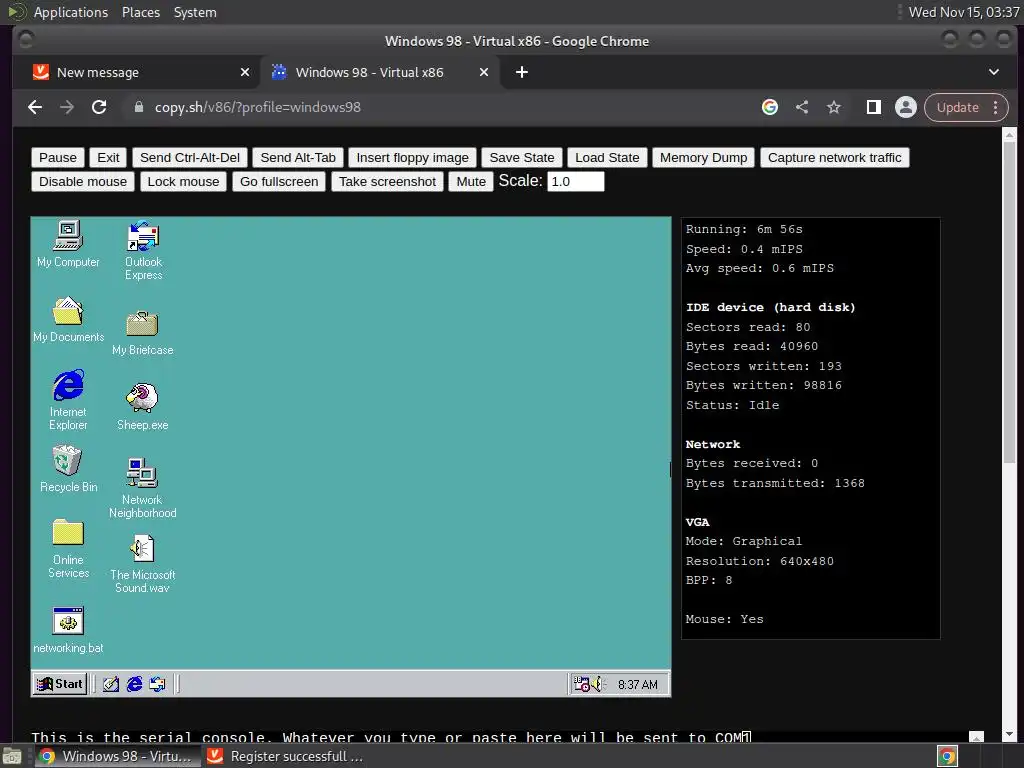Click Show Desktop quick launch icon
The width and height of the screenshot is (1024, 768).
(x=111, y=684)
